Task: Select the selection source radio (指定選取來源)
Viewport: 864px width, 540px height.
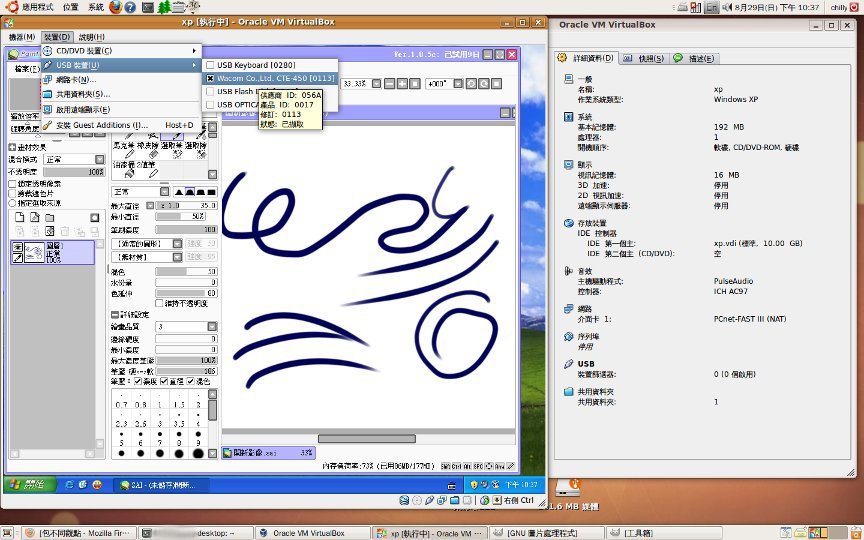Action: (12, 203)
